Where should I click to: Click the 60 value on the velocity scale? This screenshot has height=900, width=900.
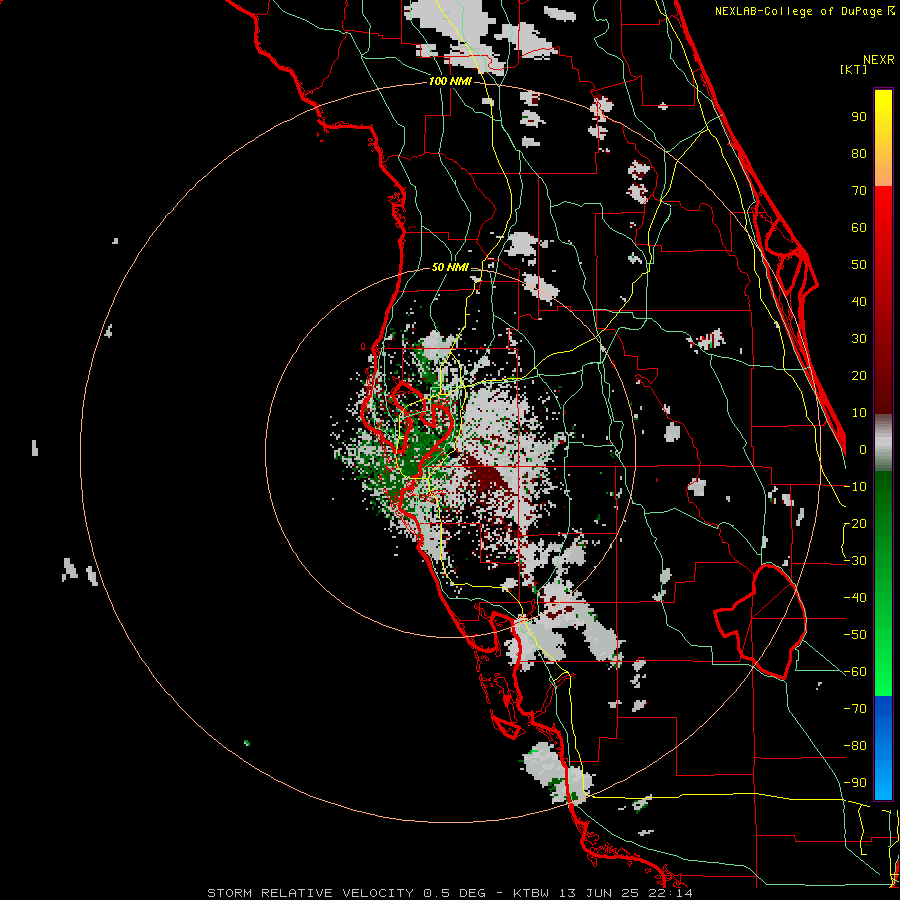coord(859,228)
